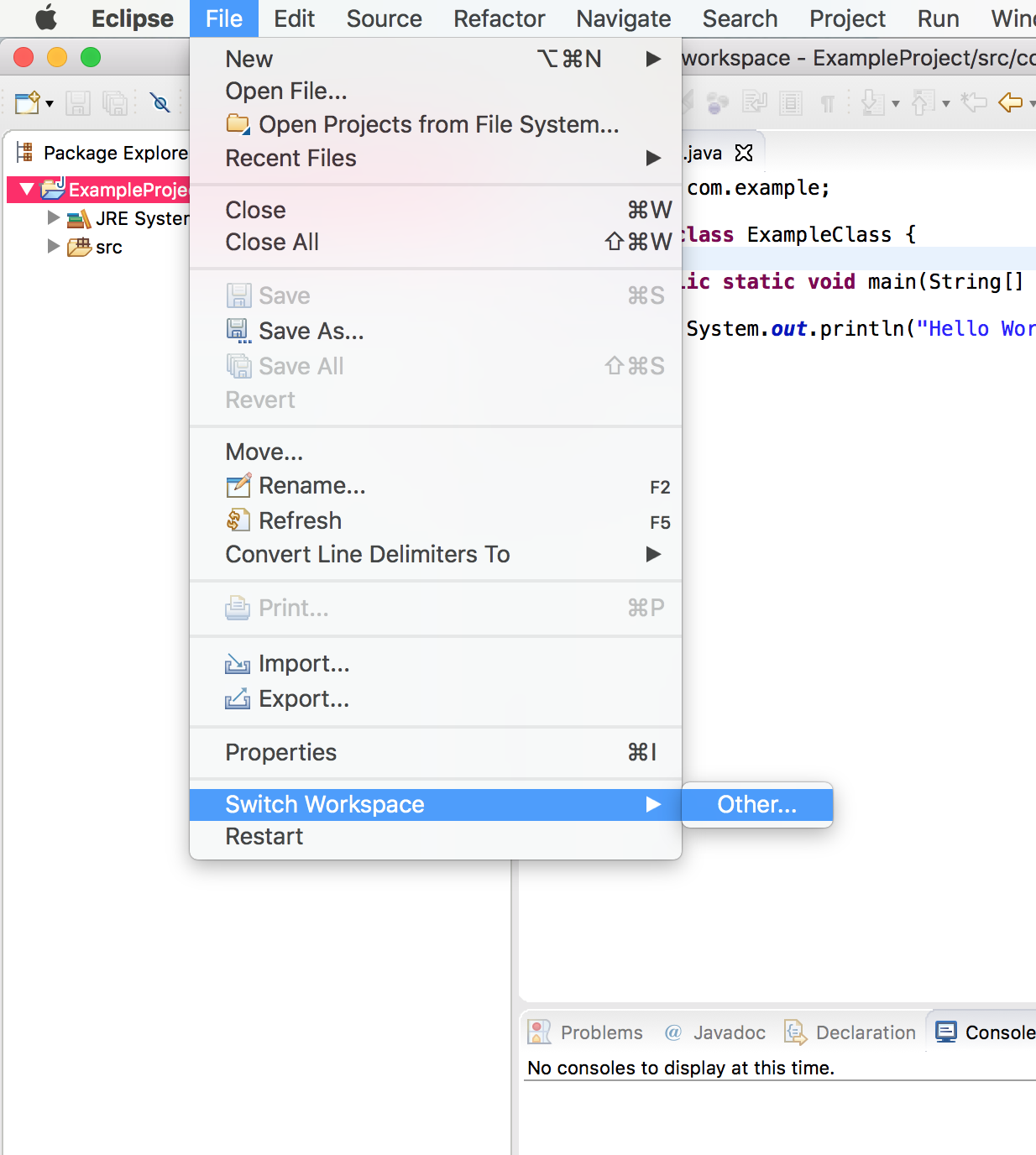Viewport: 1036px width, 1155px height.
Task: Click the grey circles icon beside word wrap
Action: [718, 103]
